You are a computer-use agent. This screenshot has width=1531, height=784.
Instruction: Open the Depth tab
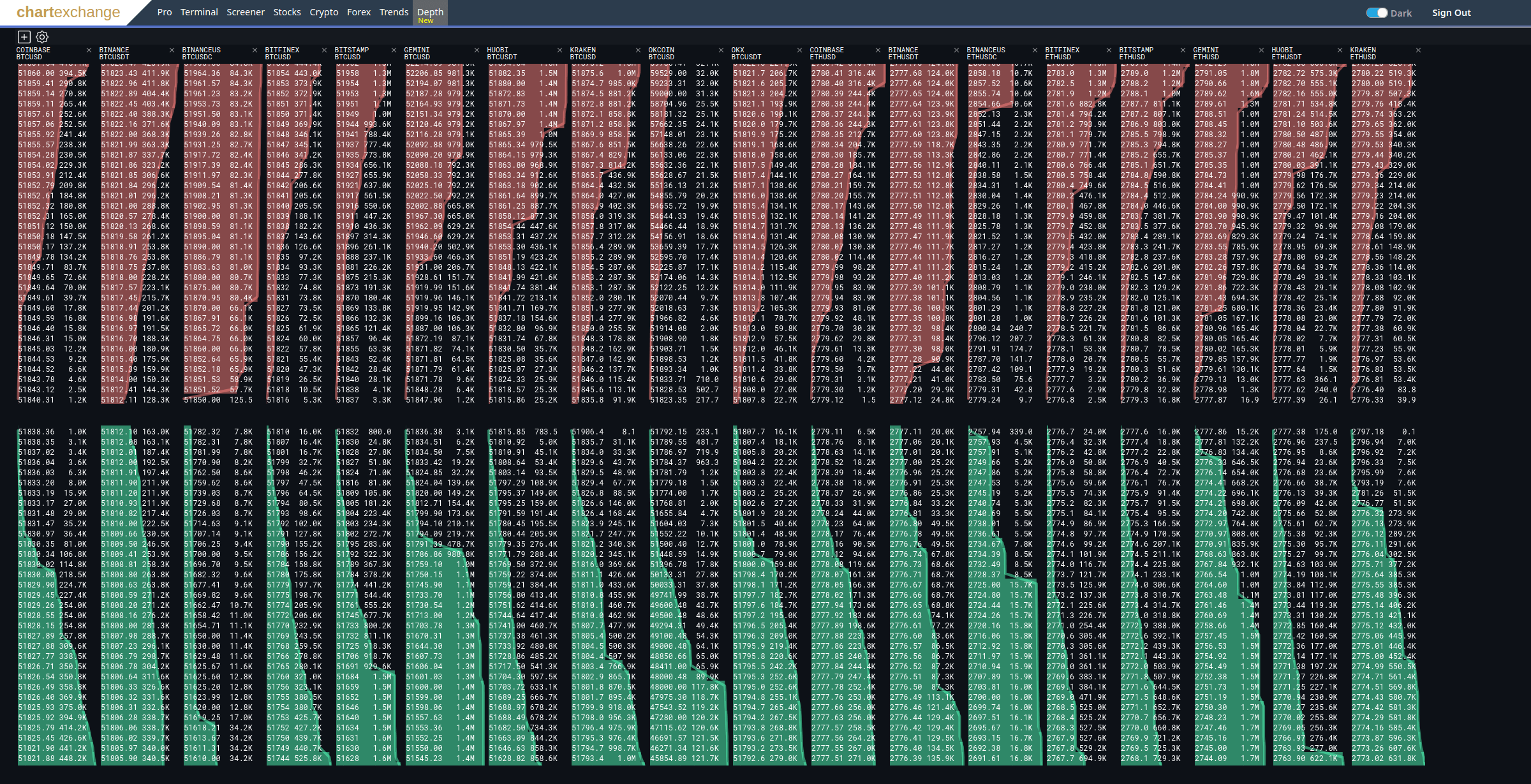click(430, 12)
